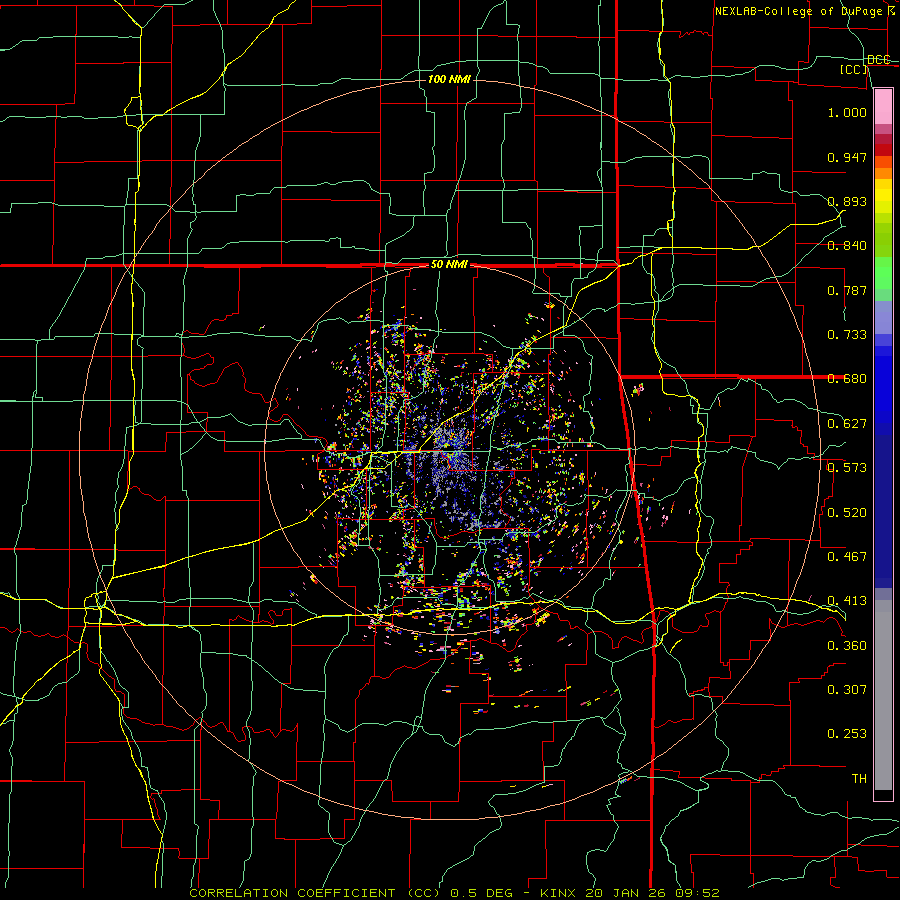Click the 0.627 value on the color scale
This screenshot has height=900, width=900.
coord(847,424)
